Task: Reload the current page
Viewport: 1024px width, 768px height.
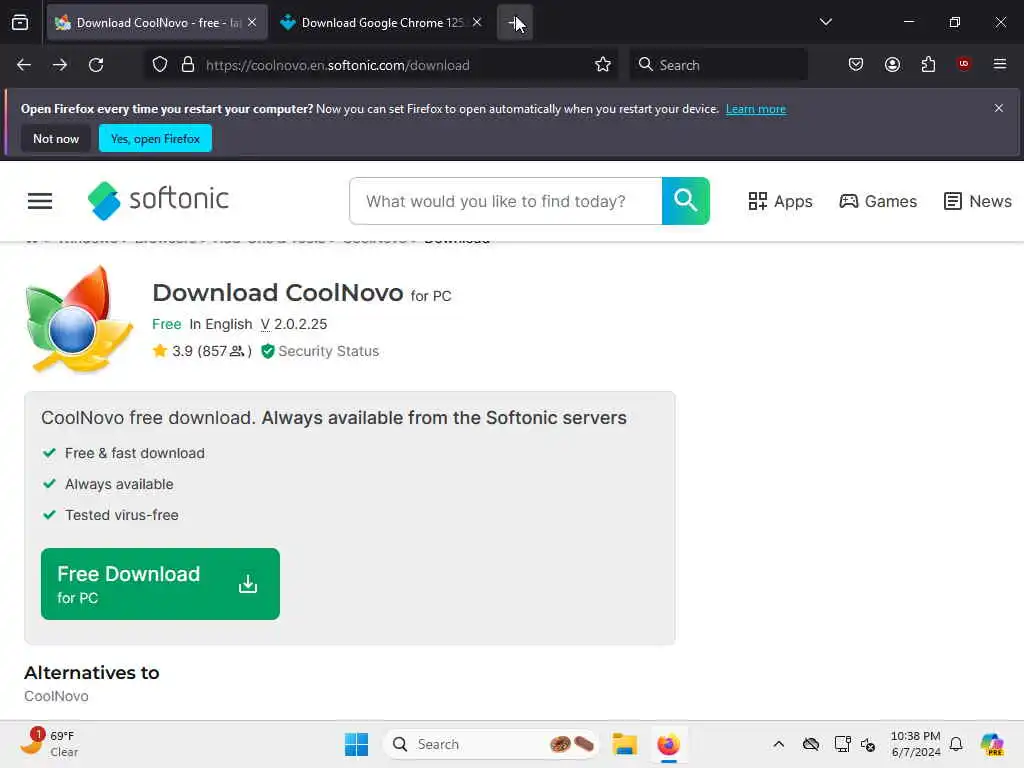Action: point(96,65)
